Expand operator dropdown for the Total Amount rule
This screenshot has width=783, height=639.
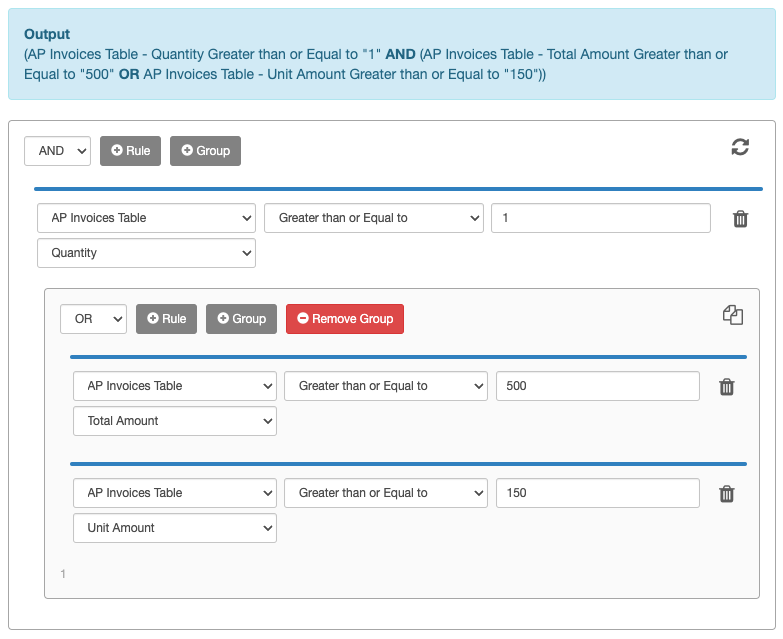click(386, 386)
